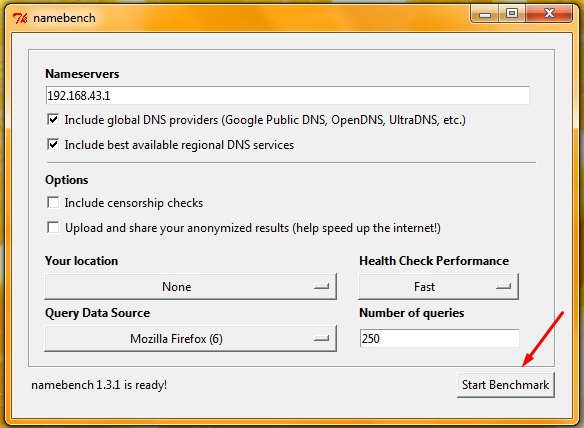Click the Tk feather icon in title bar
The height and width of the screenshot is (428, 584).
pos(20,18)
